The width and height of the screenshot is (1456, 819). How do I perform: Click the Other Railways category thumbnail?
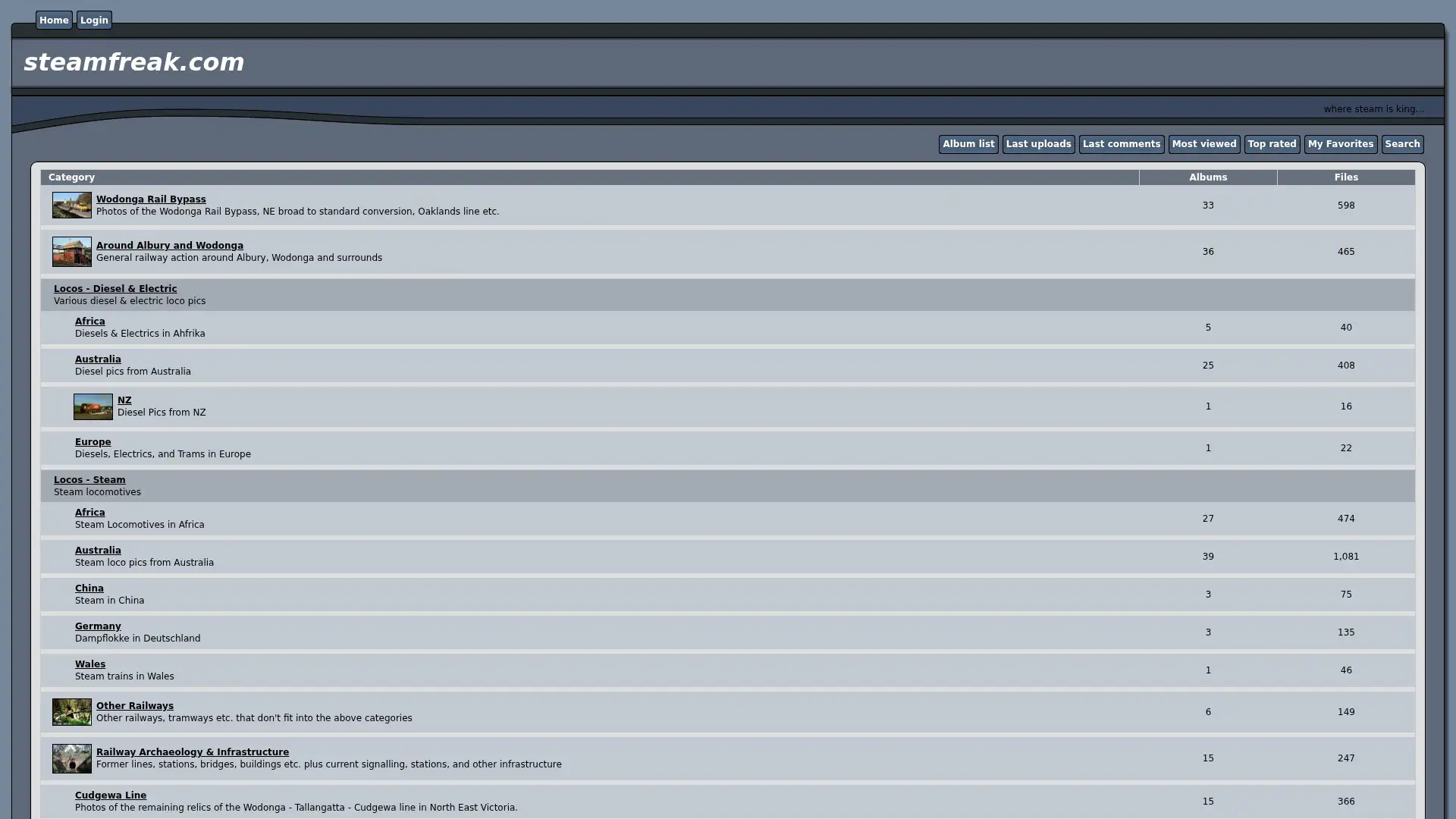71,711
